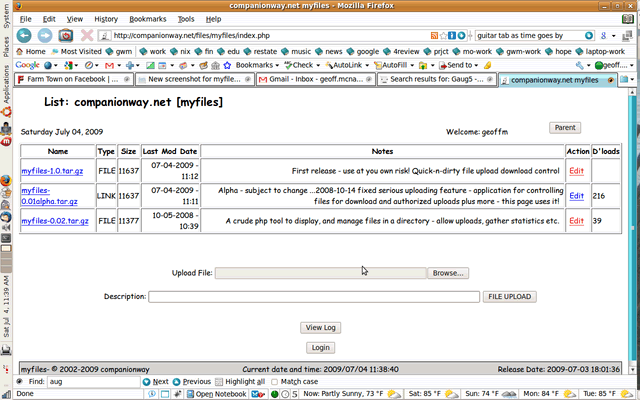This screenshot has height=400, width=640.
Task: Click the Login button
Action: (x=320, y=348)
